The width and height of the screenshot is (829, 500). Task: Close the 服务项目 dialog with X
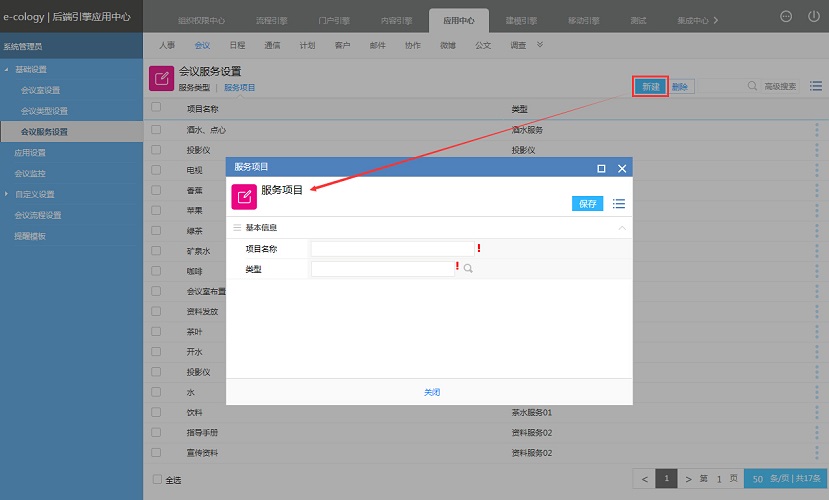(622, 168)
